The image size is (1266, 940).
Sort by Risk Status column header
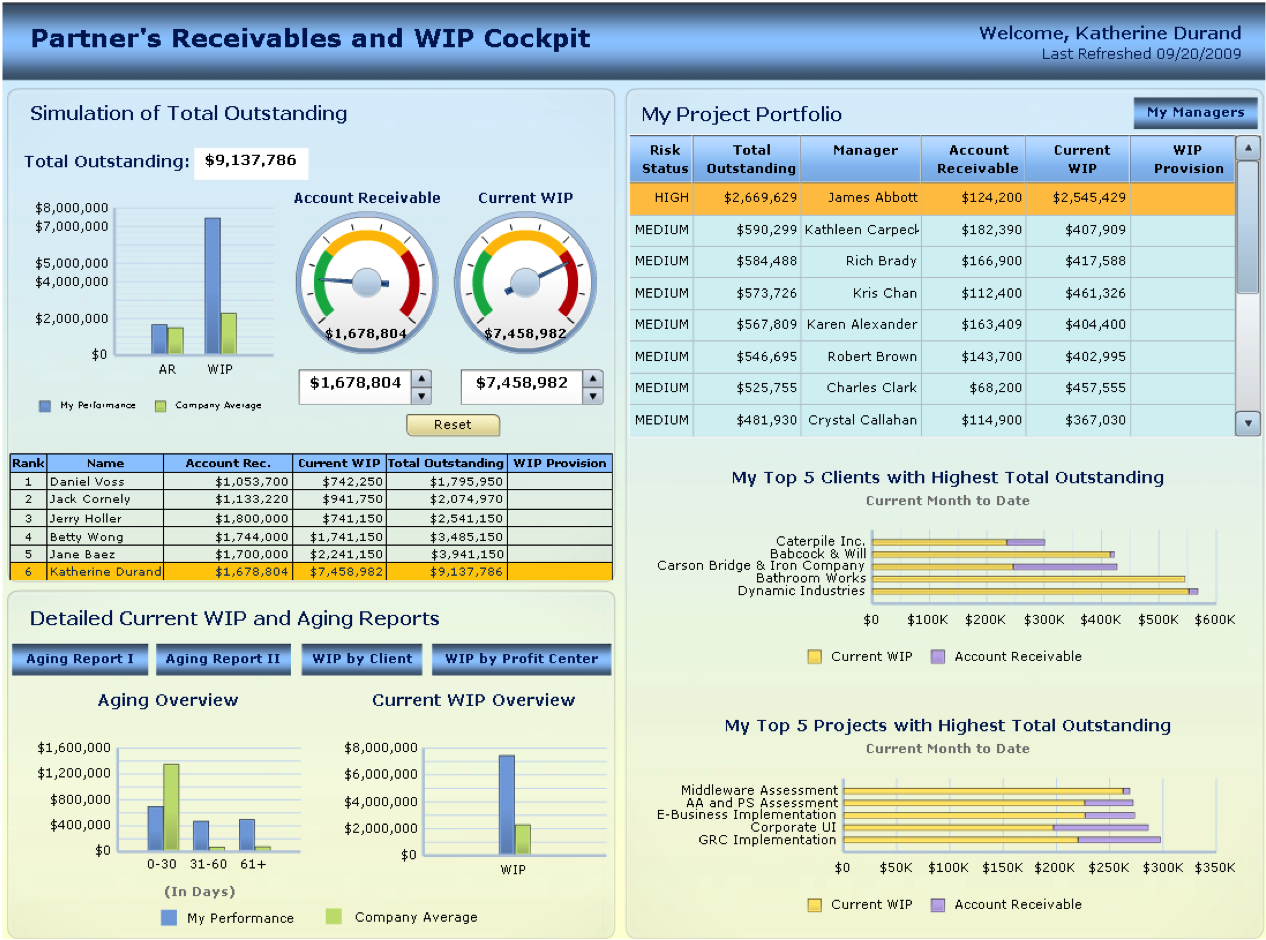click(x=664, y=159)
